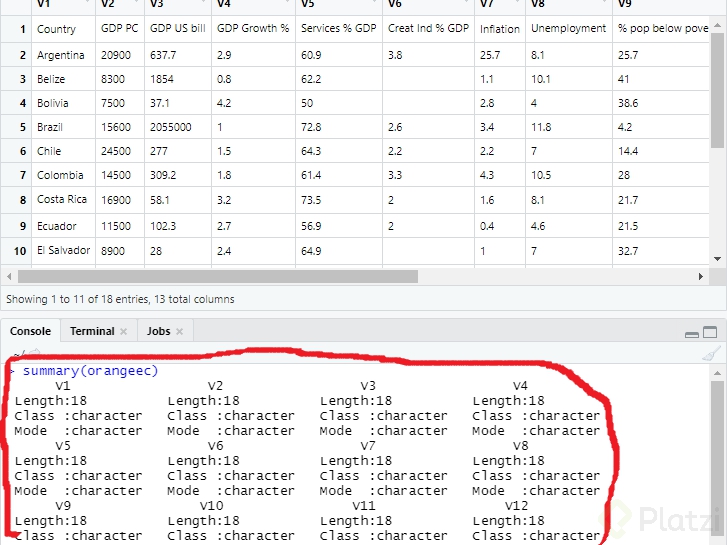
Task: Click the % pop below poverty cell
Action: 661,29
